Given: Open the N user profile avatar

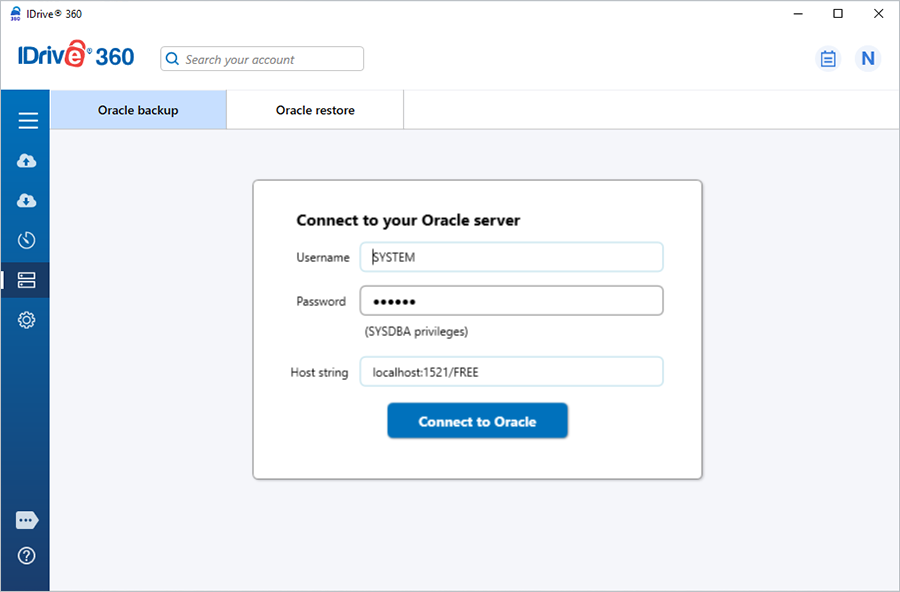Looking at the screenshot, I should click(867, 59).
